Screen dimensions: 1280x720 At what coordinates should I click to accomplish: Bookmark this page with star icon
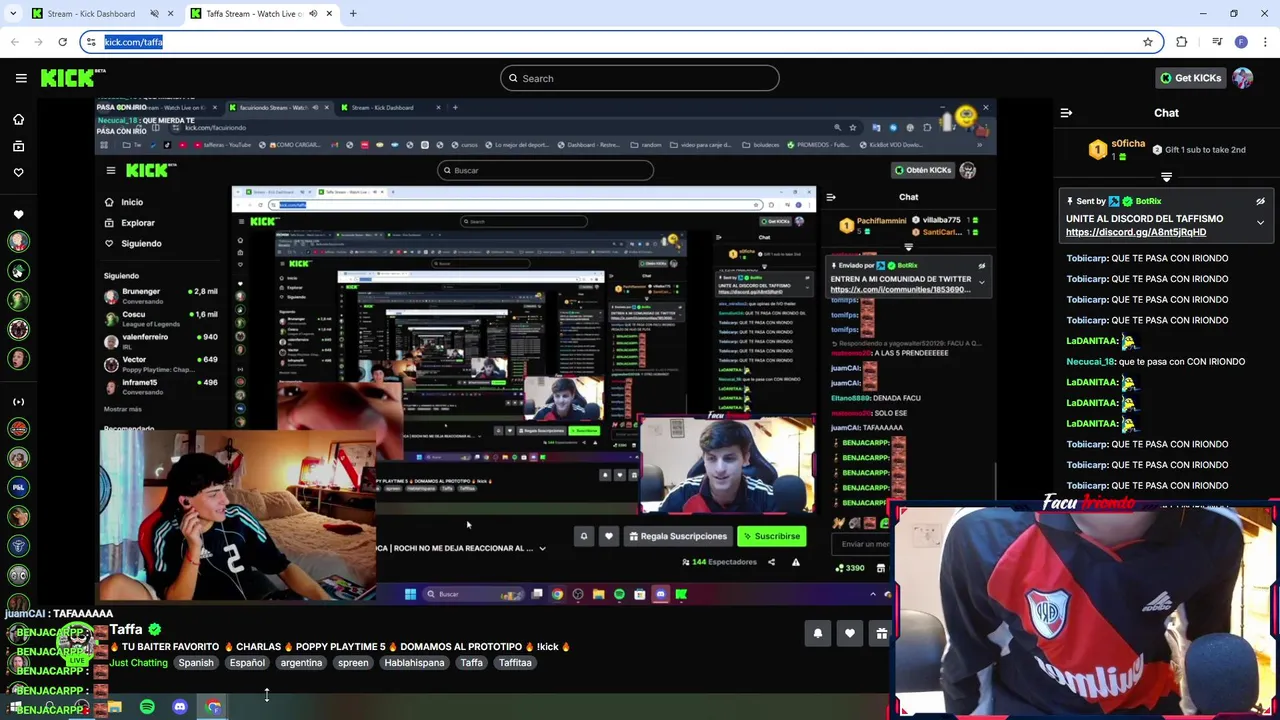(x=1148, y=42)
